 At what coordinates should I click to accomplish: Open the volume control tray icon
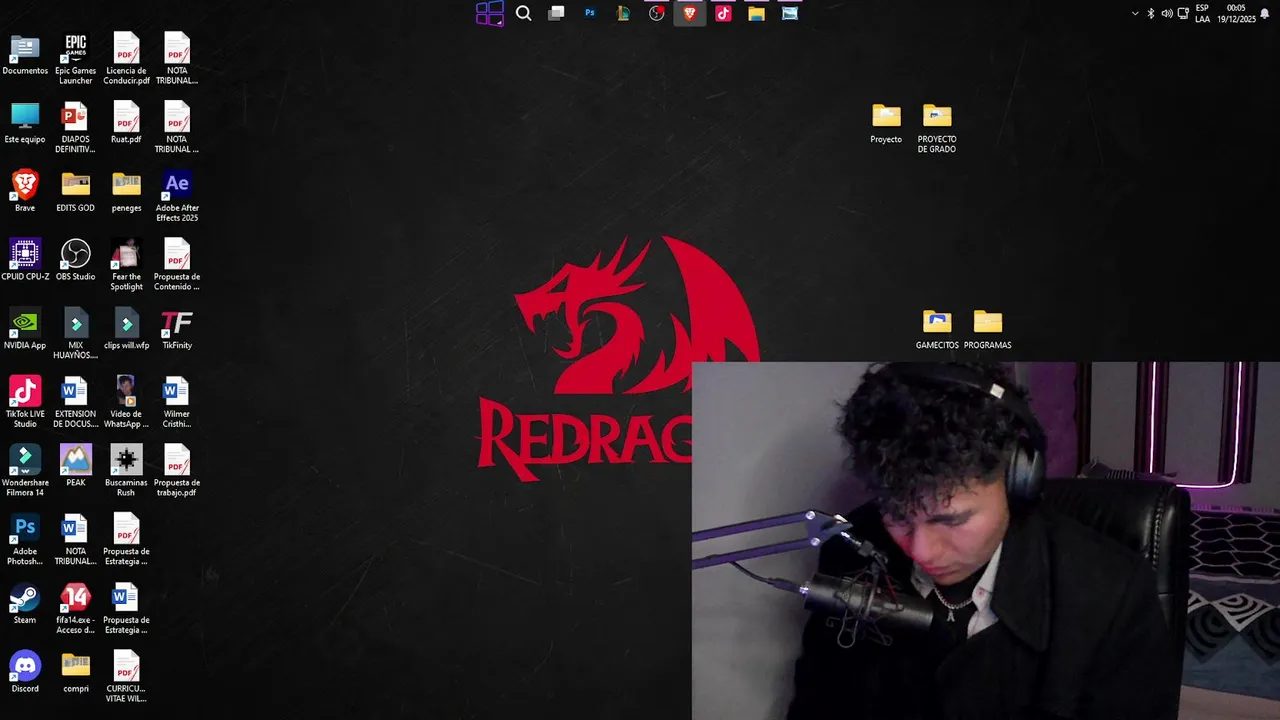click(x=1167, y=13)
